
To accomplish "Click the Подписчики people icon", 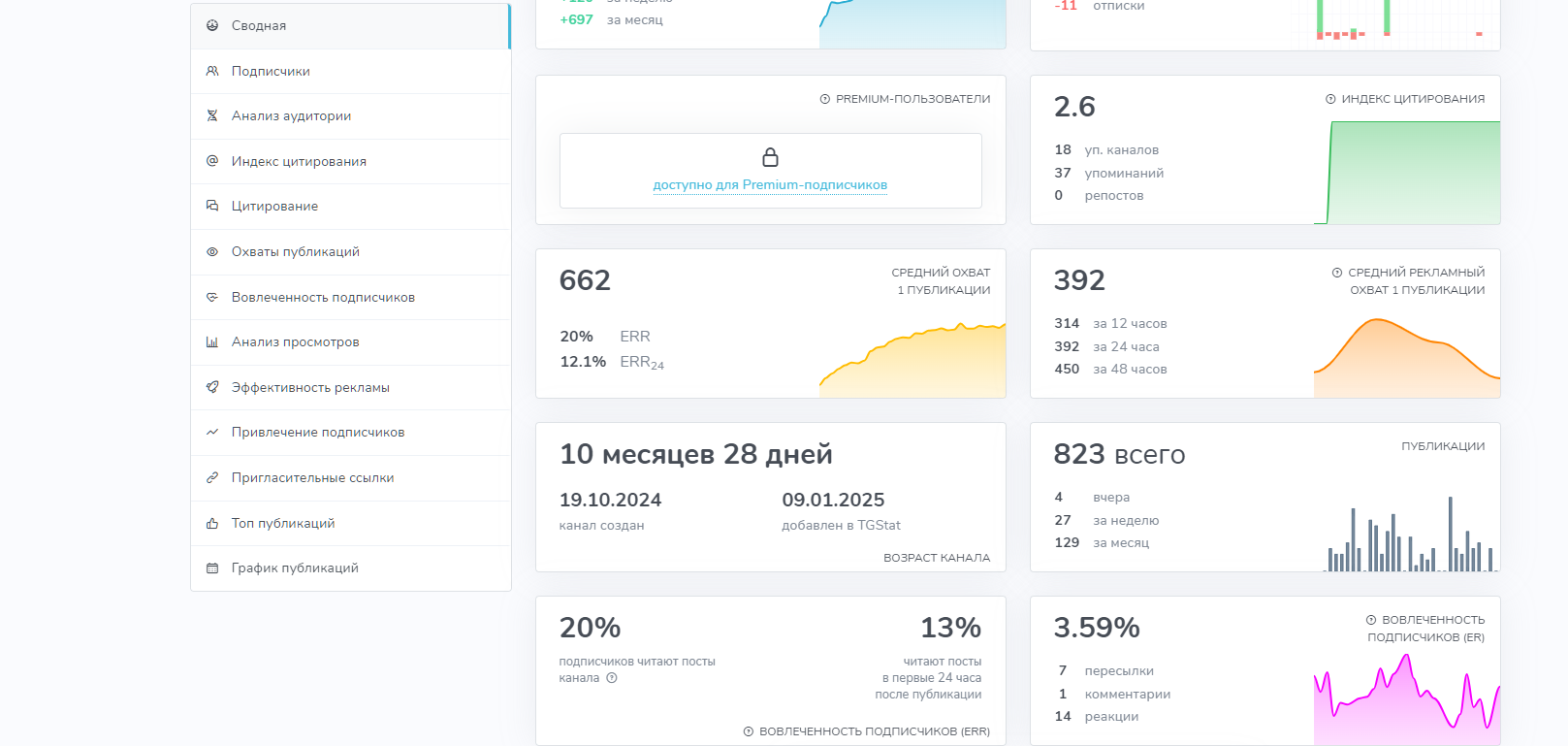I will [x=212, y=71].
